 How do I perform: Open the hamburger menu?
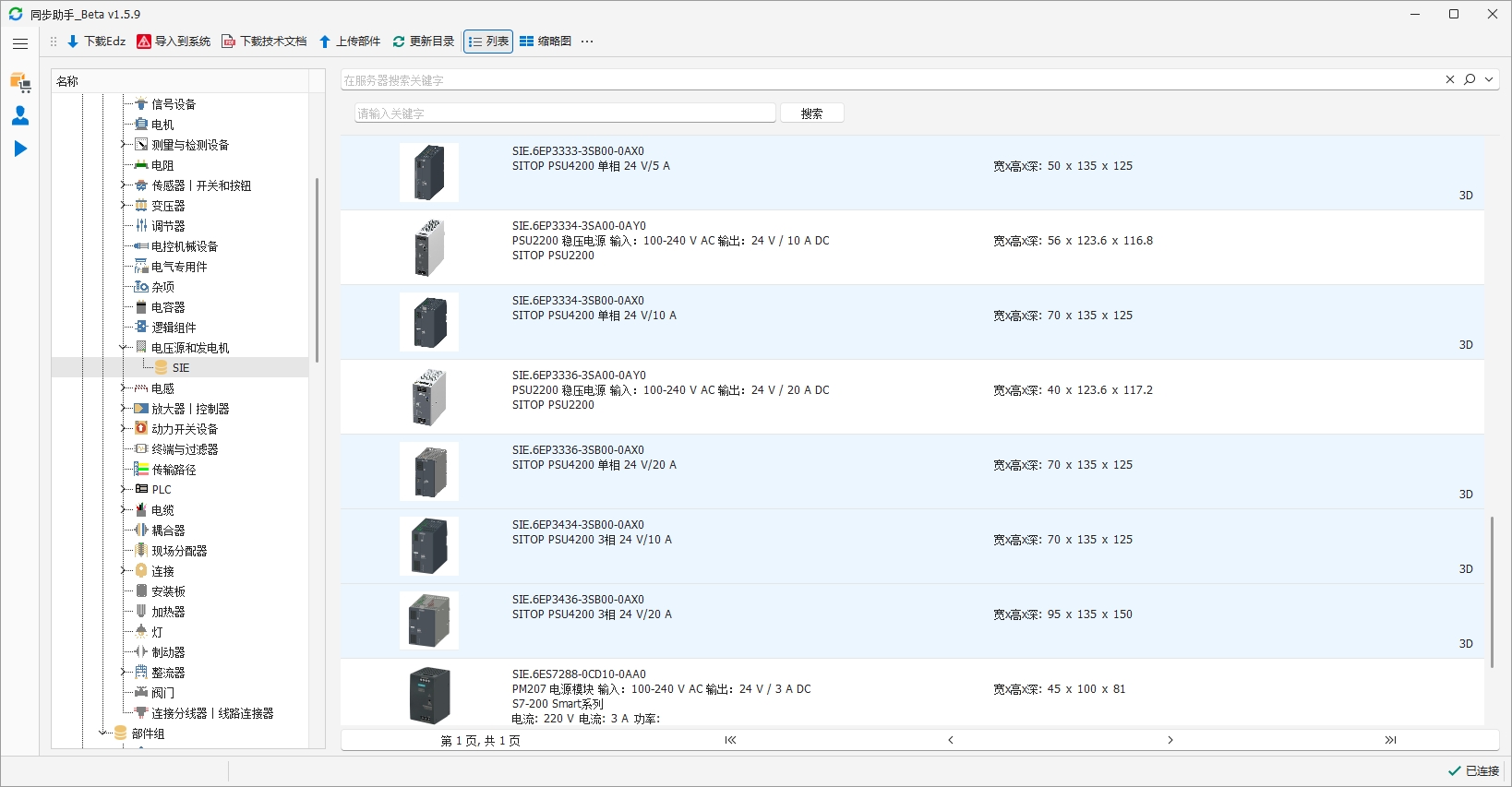click(20, 43)
